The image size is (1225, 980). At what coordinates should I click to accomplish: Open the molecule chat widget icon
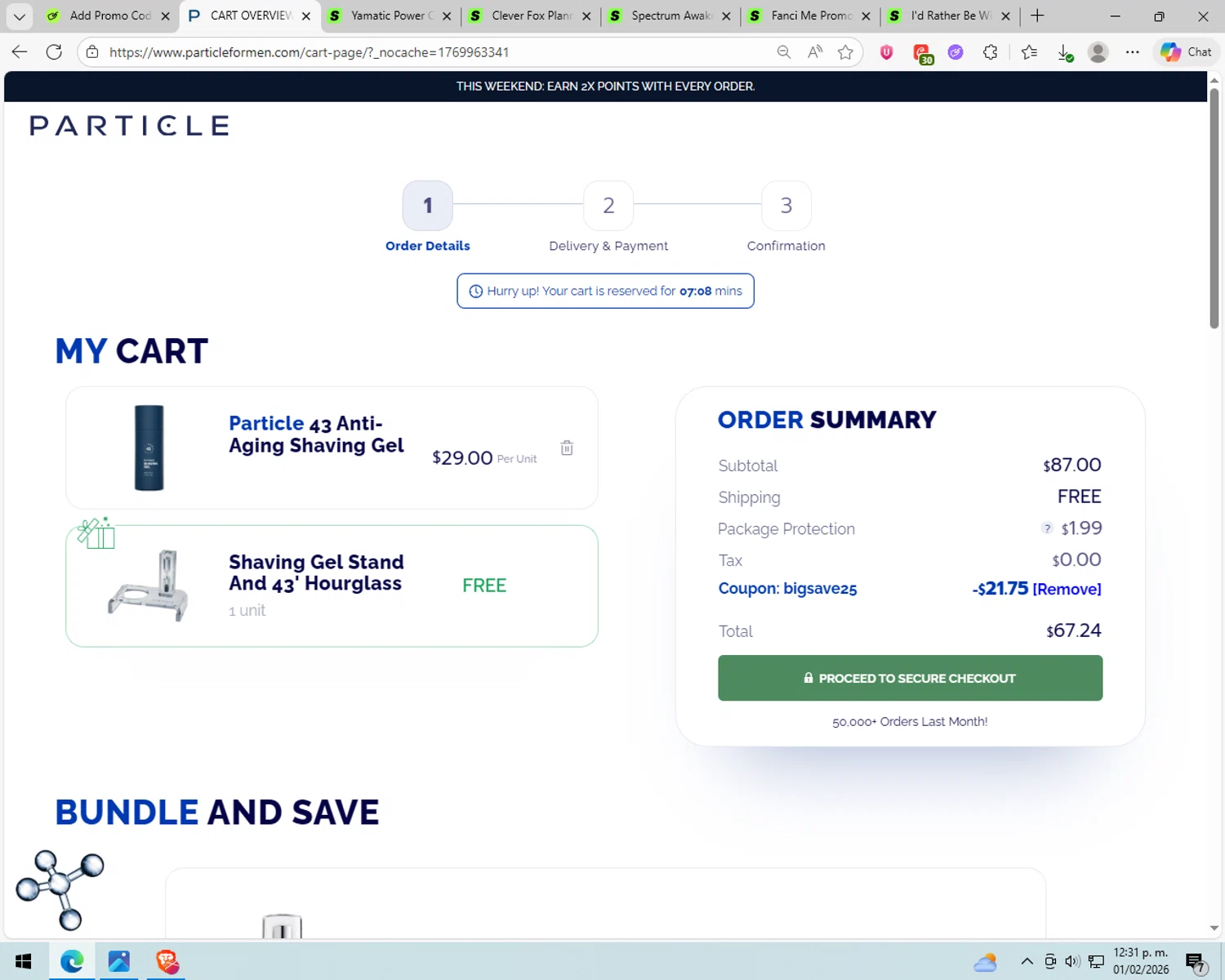point(60,890)
